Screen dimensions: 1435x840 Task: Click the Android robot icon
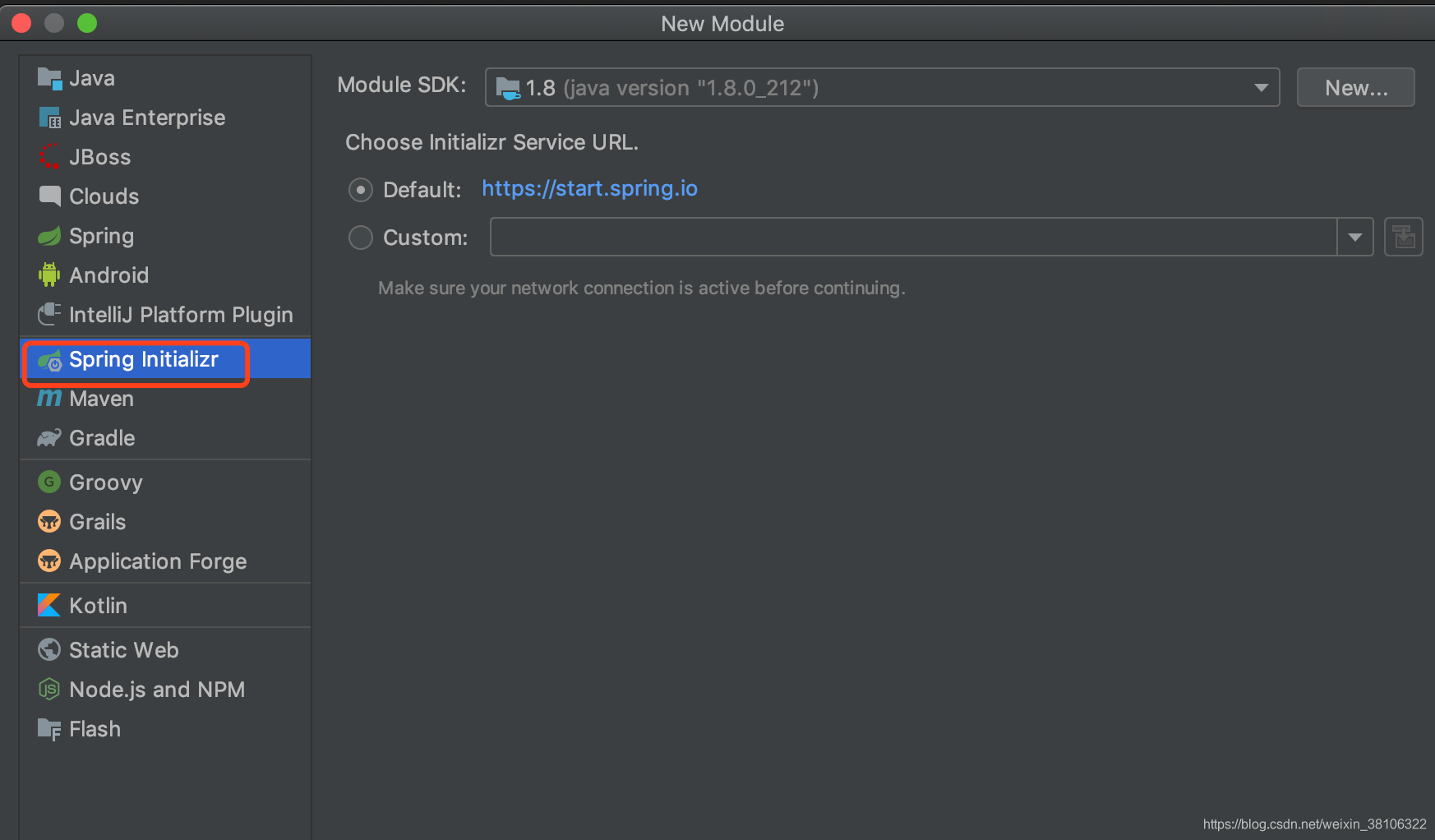[x=49, y=275]
